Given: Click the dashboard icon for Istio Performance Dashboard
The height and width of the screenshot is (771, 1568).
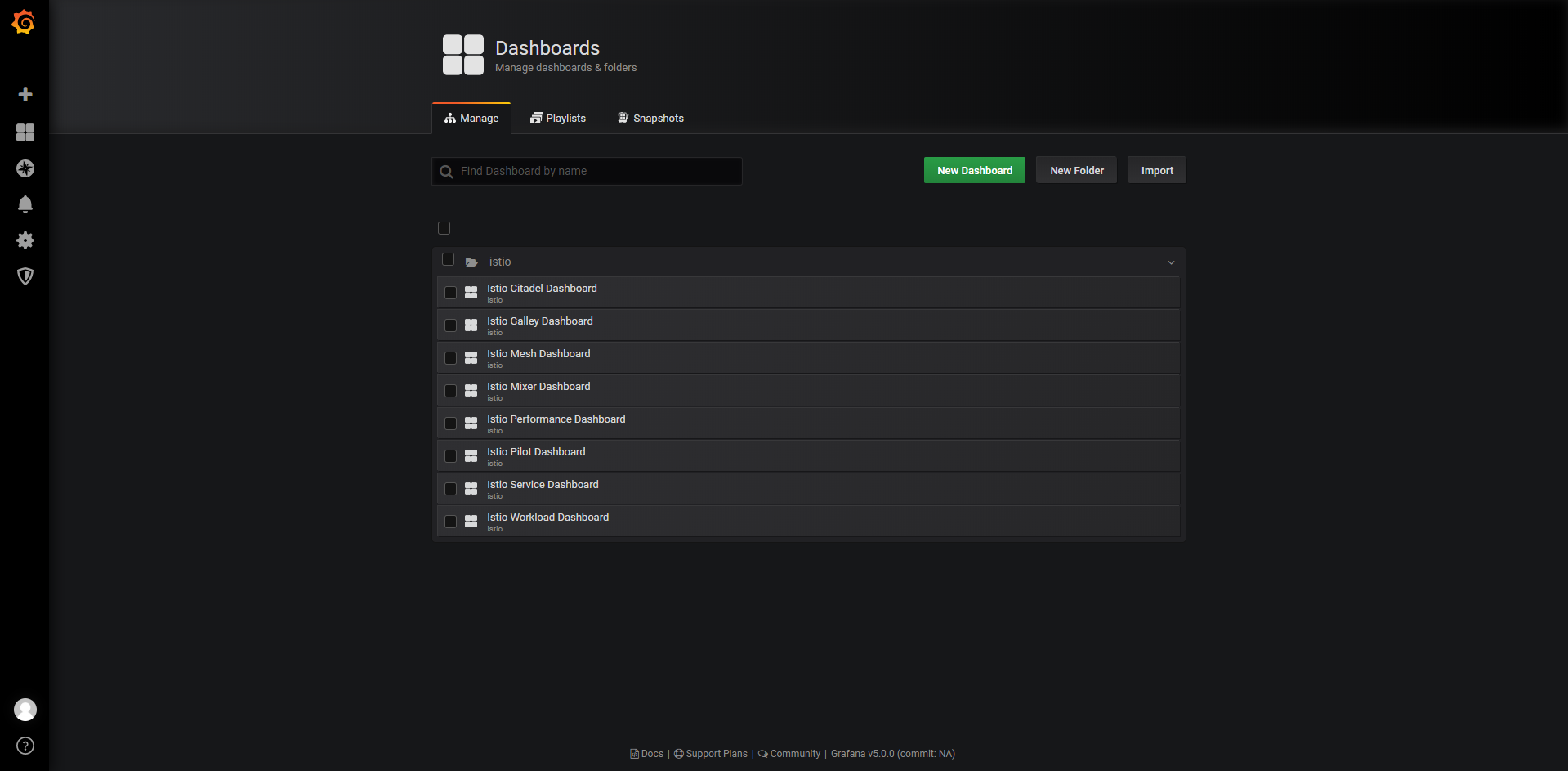Looking at the screenshot, I should point(471,424).
